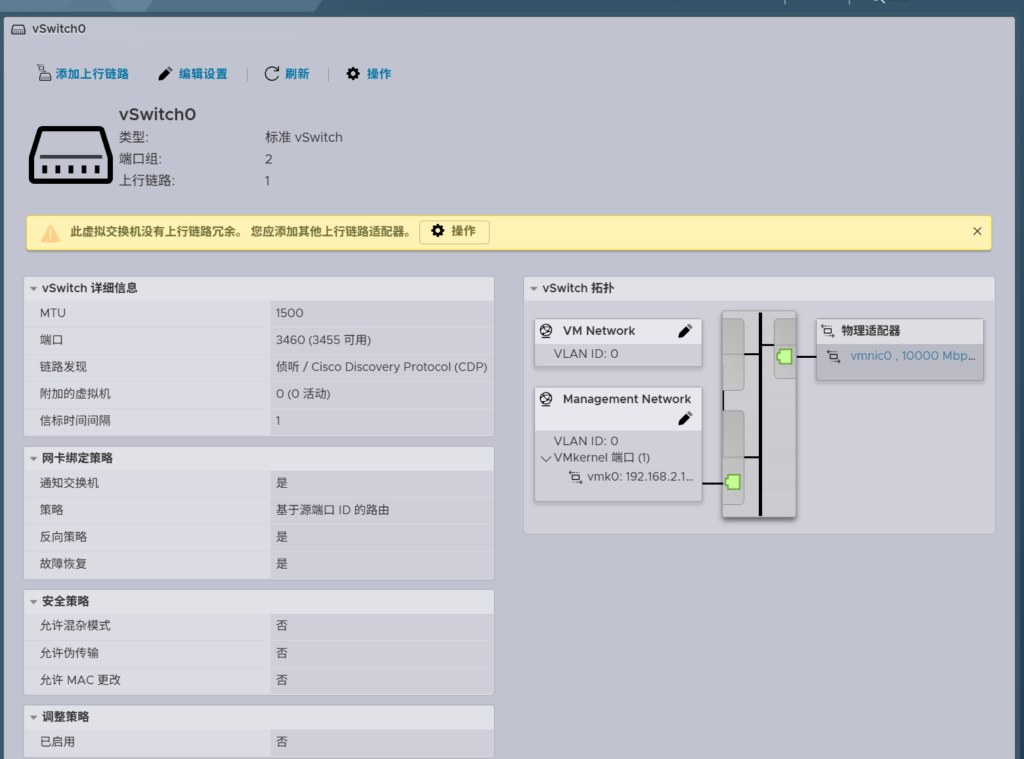This screenshot has height=759, width=1024.
Task: Click the green uplink port next to vmnic0
Action: pyautogui.click(x=785, y=356)
